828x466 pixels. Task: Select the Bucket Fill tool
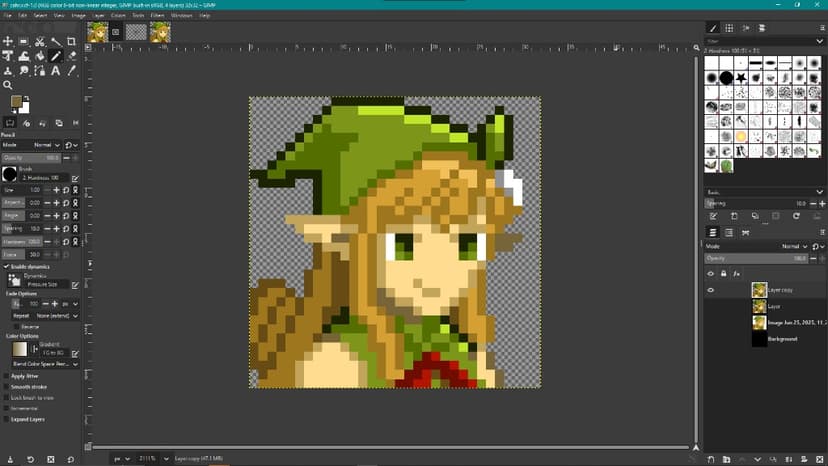pos(40,57)
